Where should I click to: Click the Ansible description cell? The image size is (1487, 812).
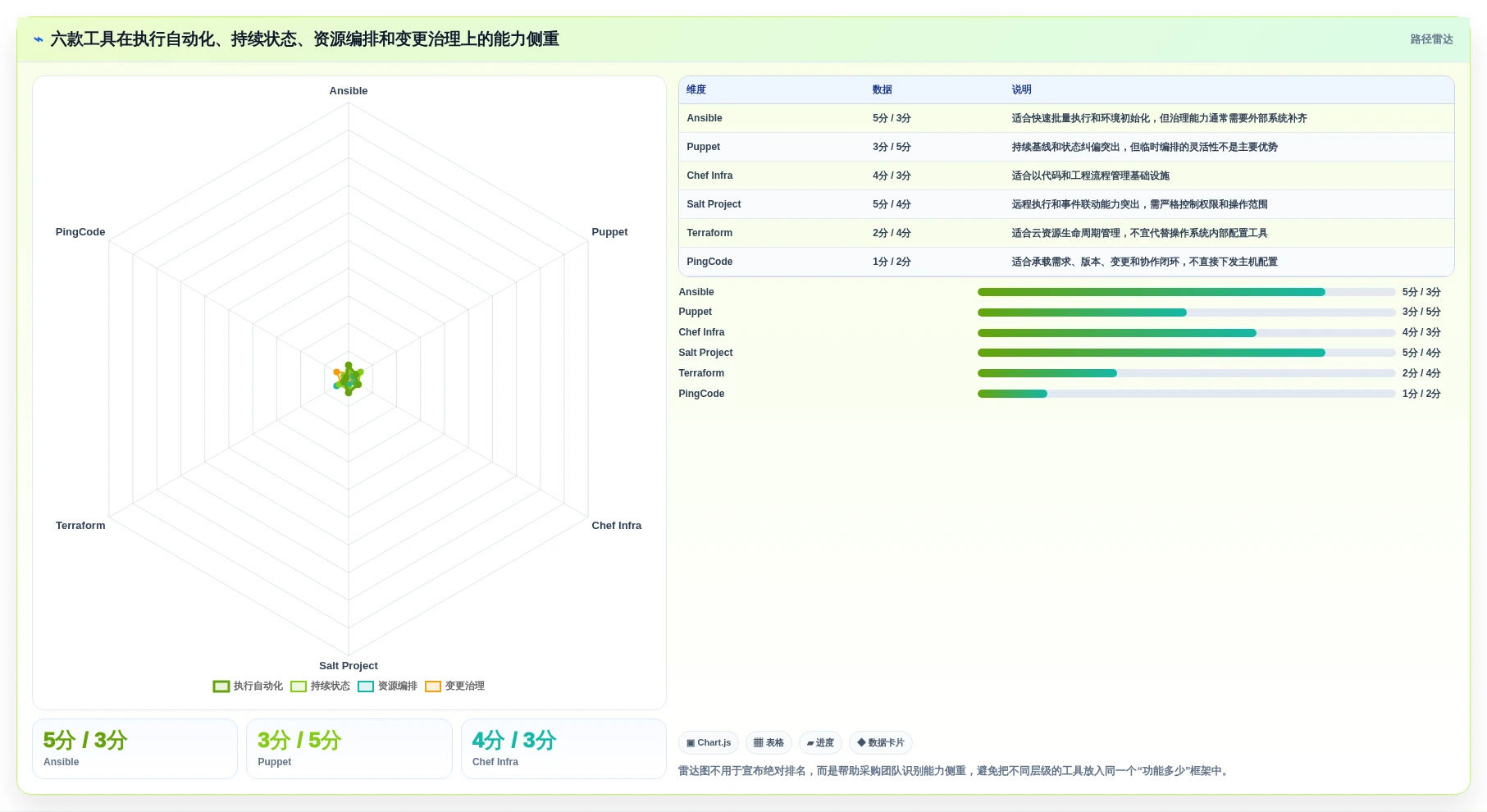[1159, 118]
